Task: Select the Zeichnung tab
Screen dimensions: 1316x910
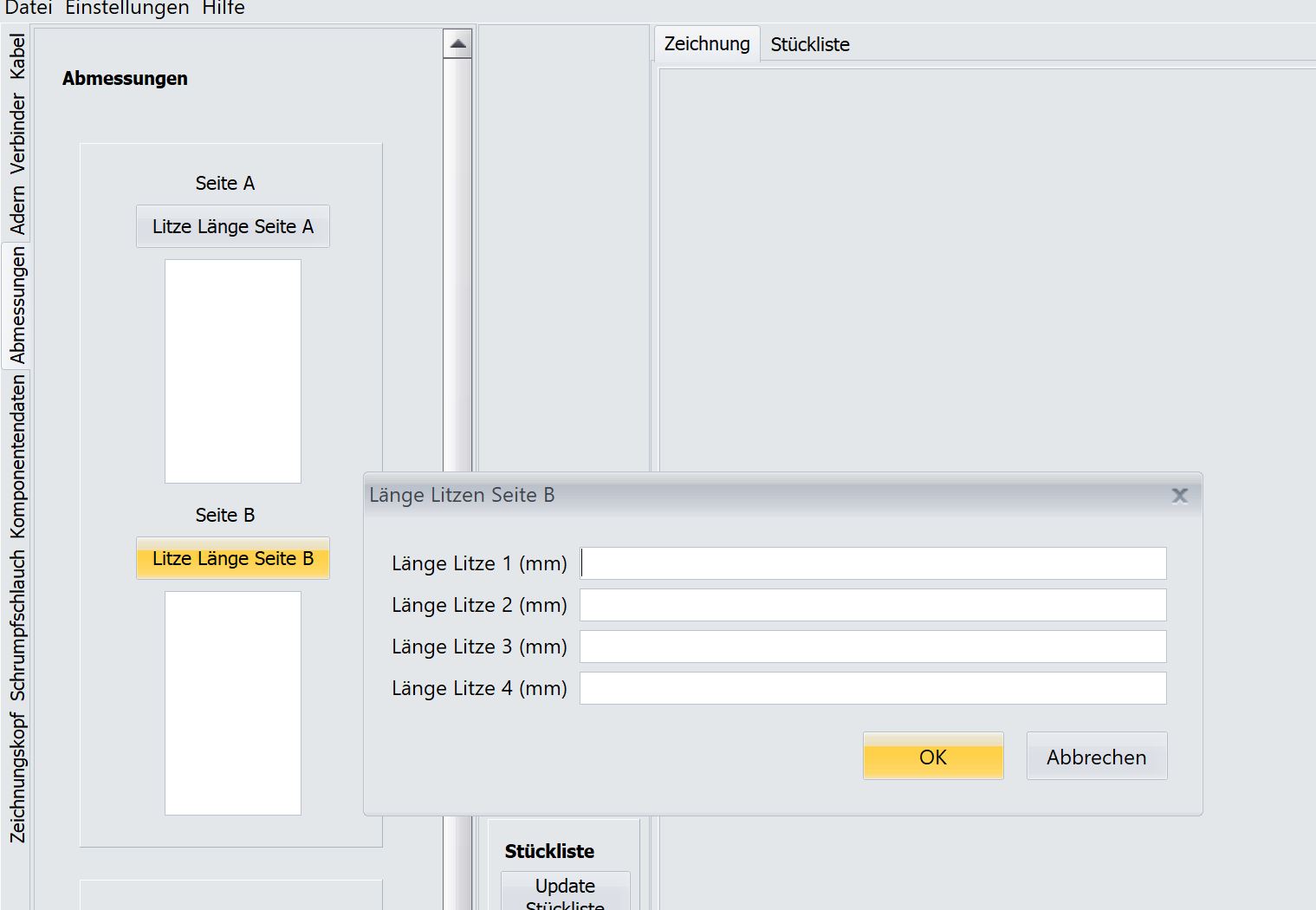Action: (x=706, y=44)
